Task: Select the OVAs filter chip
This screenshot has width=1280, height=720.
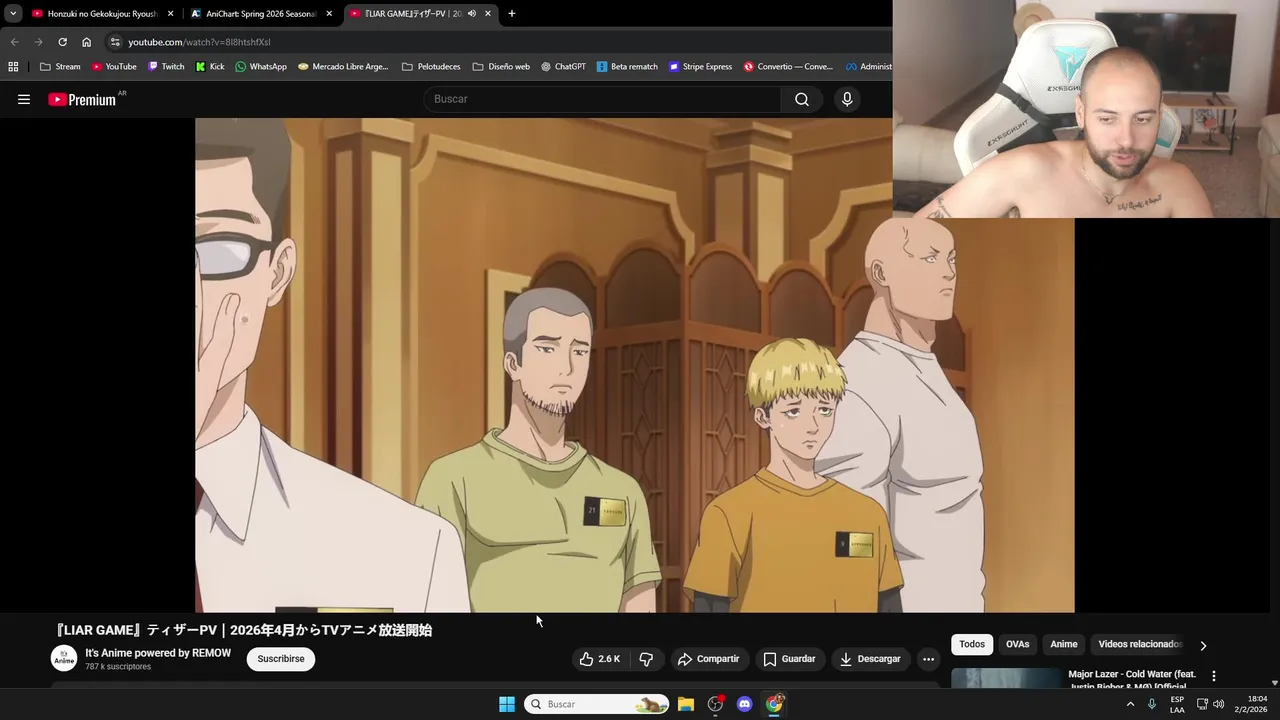Action: tap(1017, 645)
